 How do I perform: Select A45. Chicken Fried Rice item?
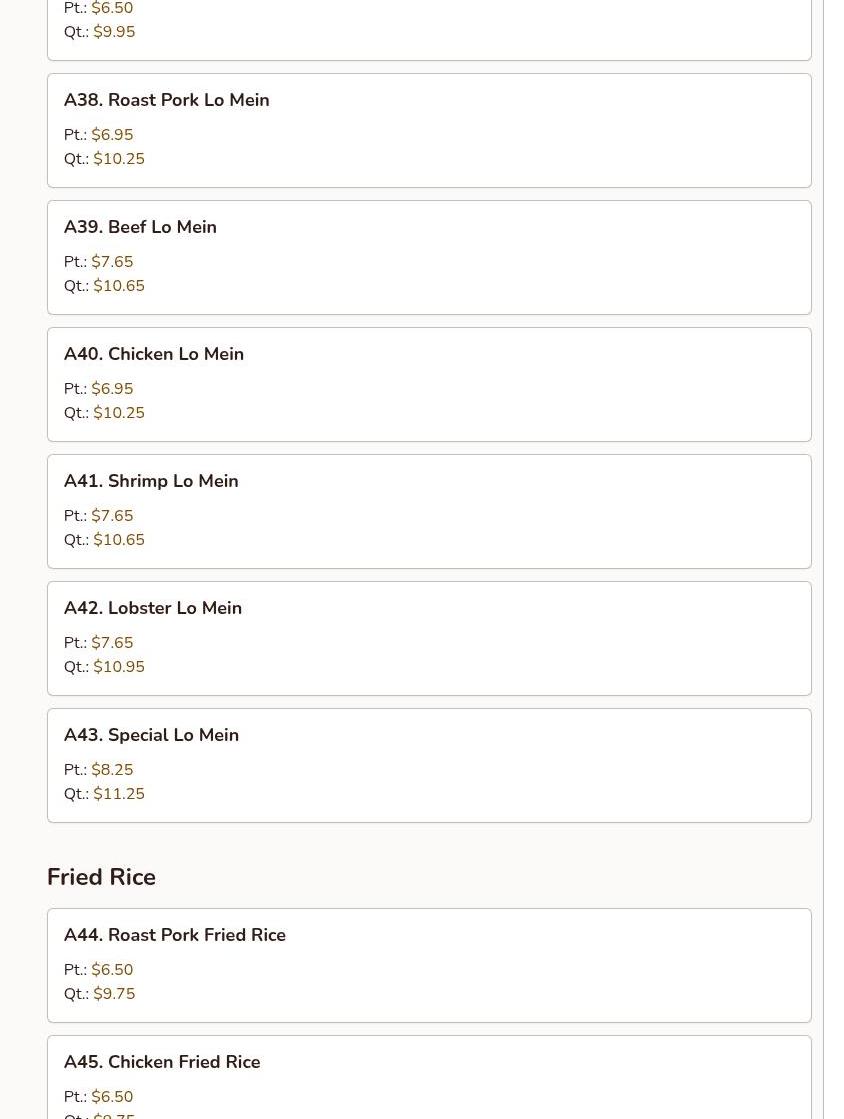(162, 1062)
